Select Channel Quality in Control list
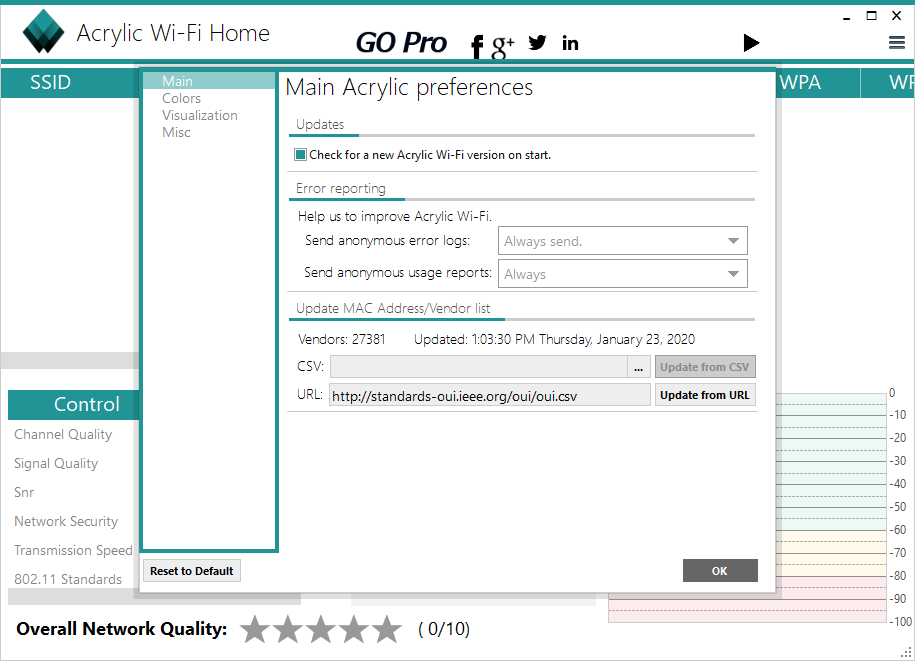The width and height of the screenshot is (915, 661). (x=63, y=435)
